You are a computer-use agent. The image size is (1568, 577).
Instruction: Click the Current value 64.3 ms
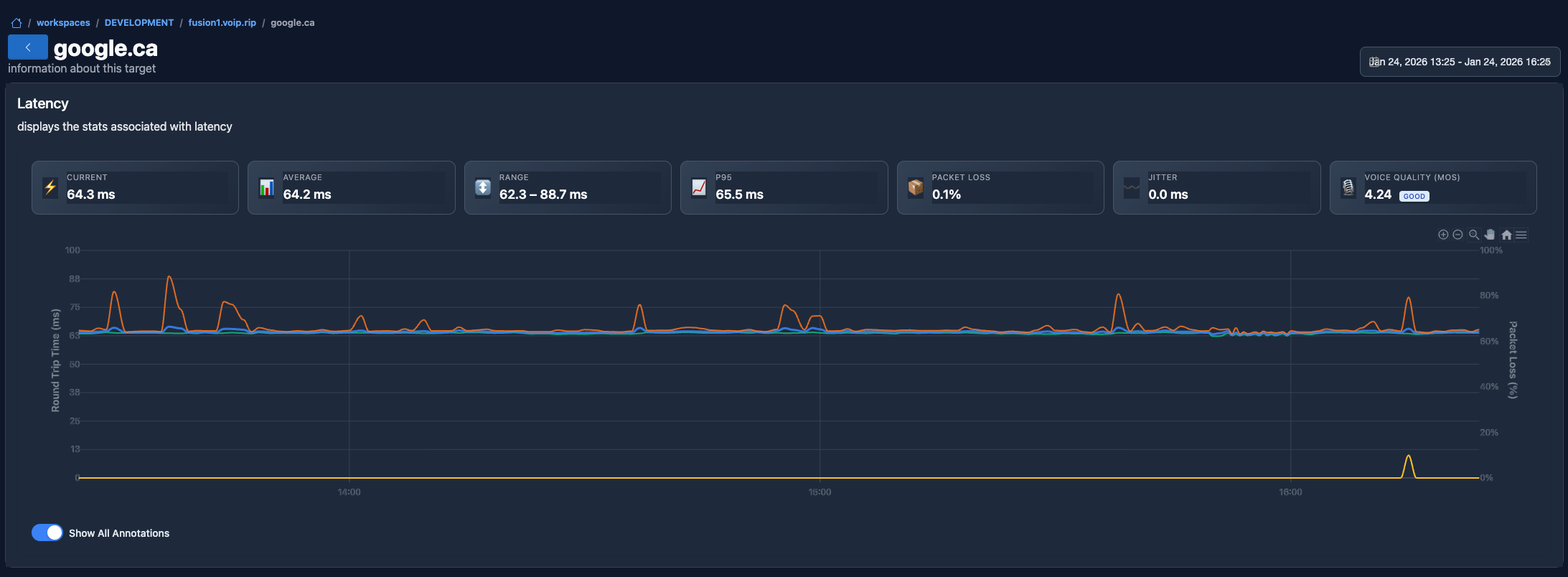[91, 194]
